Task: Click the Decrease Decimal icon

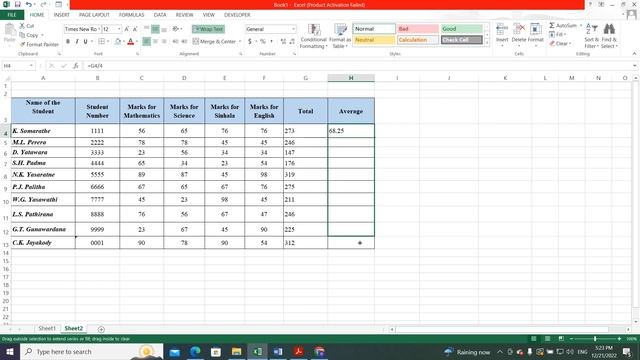Action: tap(292, 41)
